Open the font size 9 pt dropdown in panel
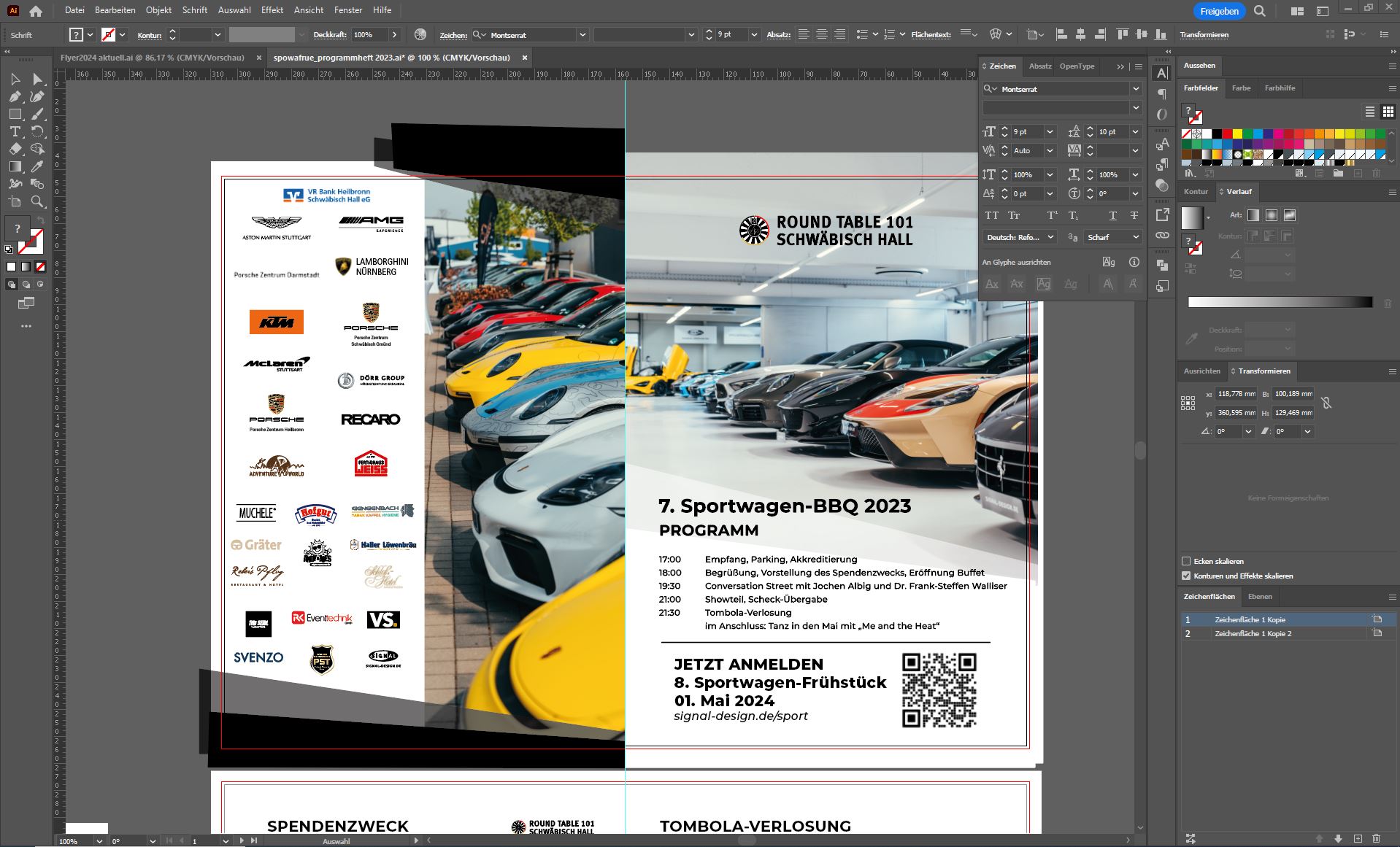 tap(1050, 132)
